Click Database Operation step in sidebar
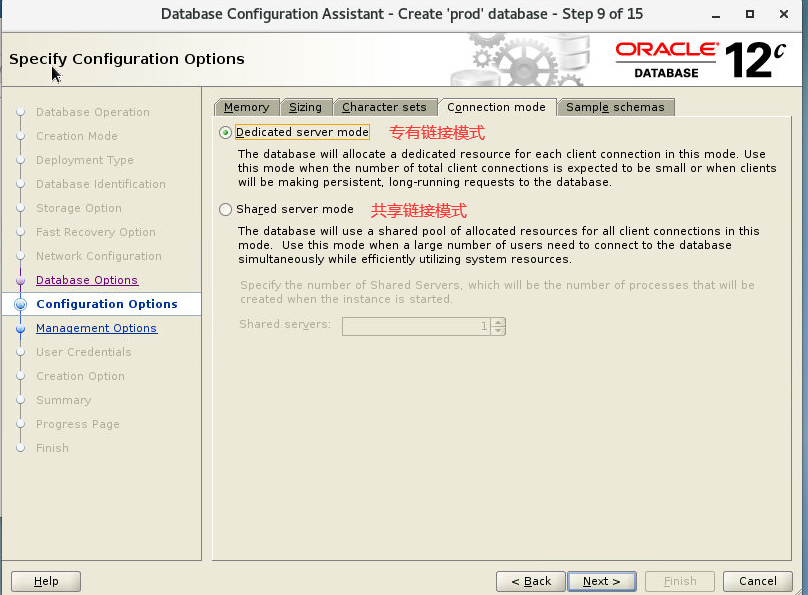Image resolution: width=808 pixels, height=595 pixels. click(x=93, y=112)
